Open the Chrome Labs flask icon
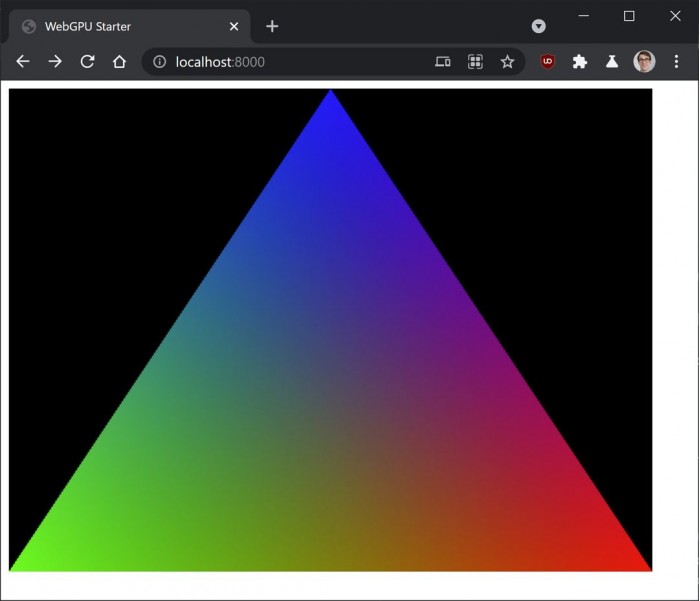This screenshot has width=700, height=601. [611, 62]
